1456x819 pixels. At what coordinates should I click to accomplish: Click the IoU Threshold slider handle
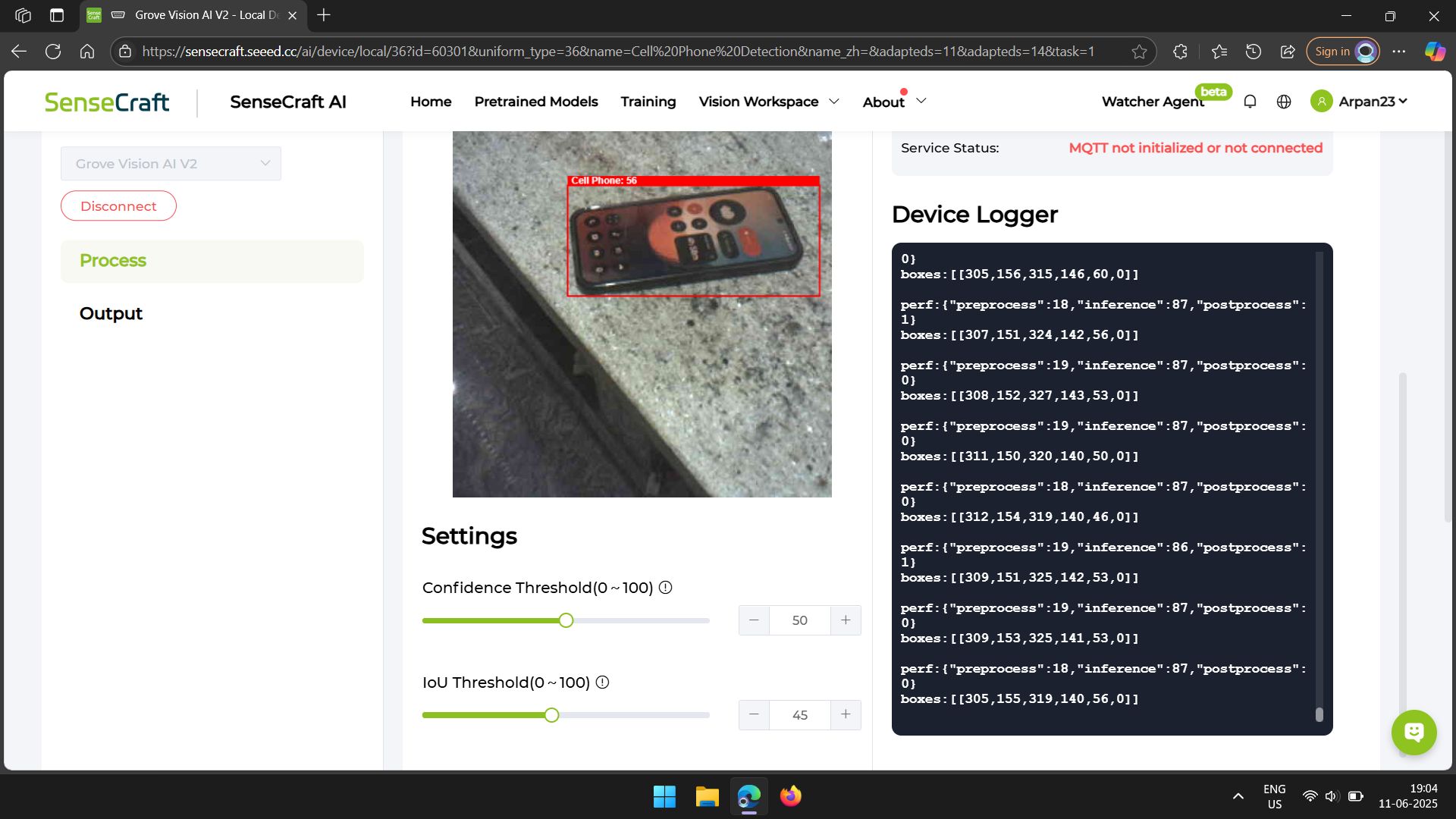(x=552, y=715)
